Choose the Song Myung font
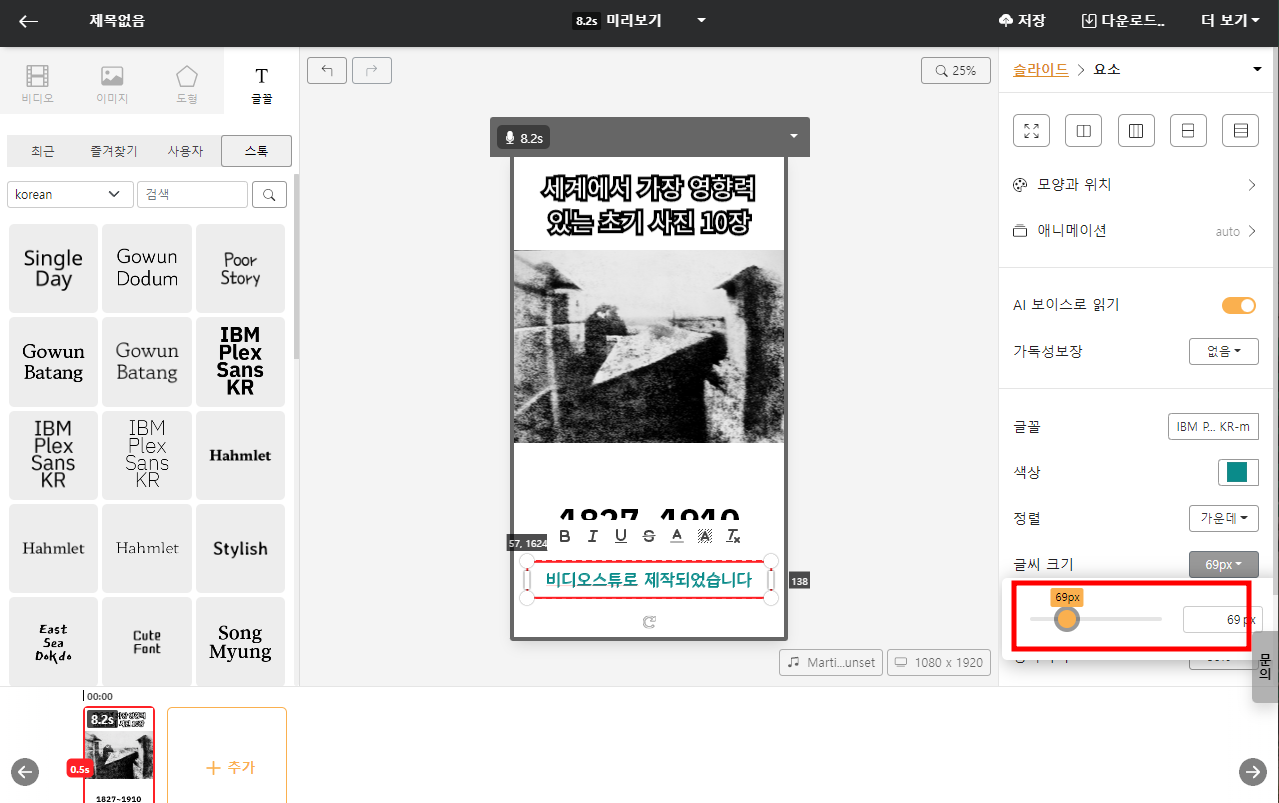The image size is (1279, 803). 240,641
